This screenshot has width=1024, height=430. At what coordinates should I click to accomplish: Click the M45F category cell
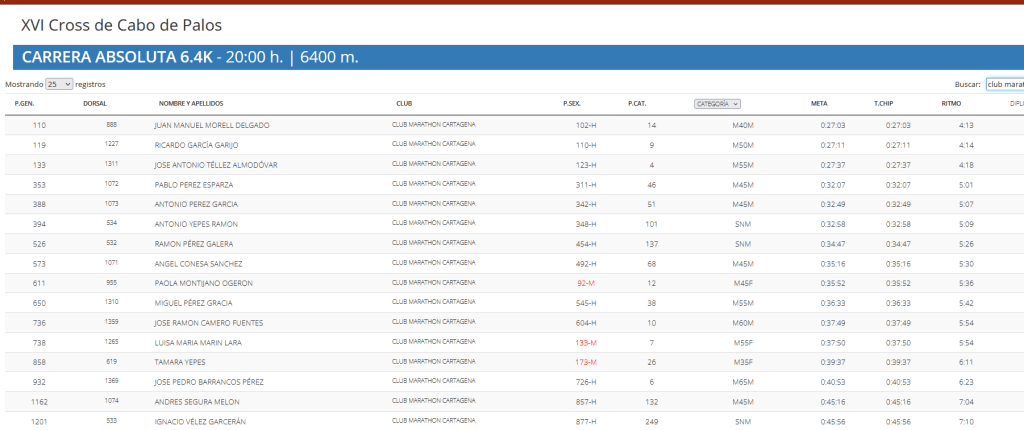coord(743,284)
